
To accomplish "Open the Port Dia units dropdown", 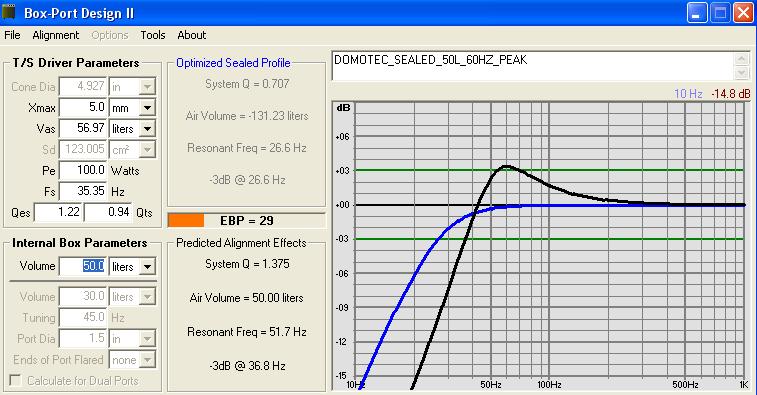I will click(x=147, y=339).
